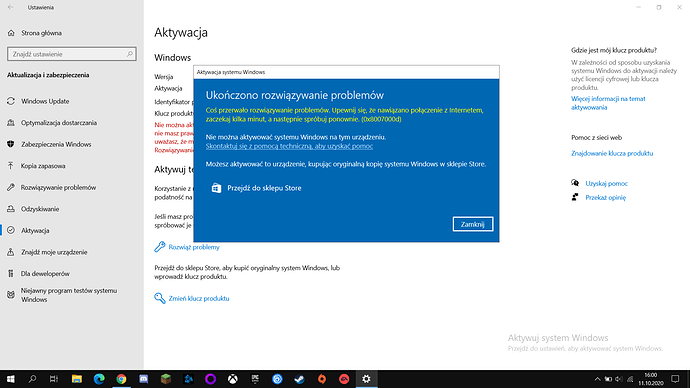Screen dimensions: 690x388
Task: Click the Aktualizacja i zabezpieczenia heading
Action: 48,75
